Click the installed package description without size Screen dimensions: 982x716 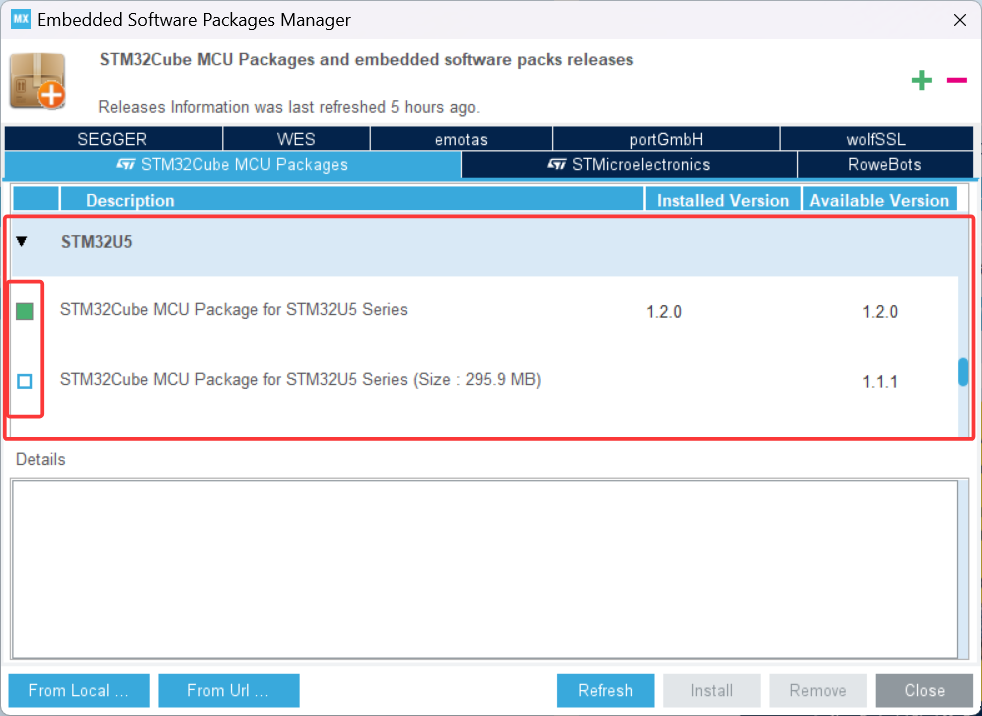click(234, 309)
